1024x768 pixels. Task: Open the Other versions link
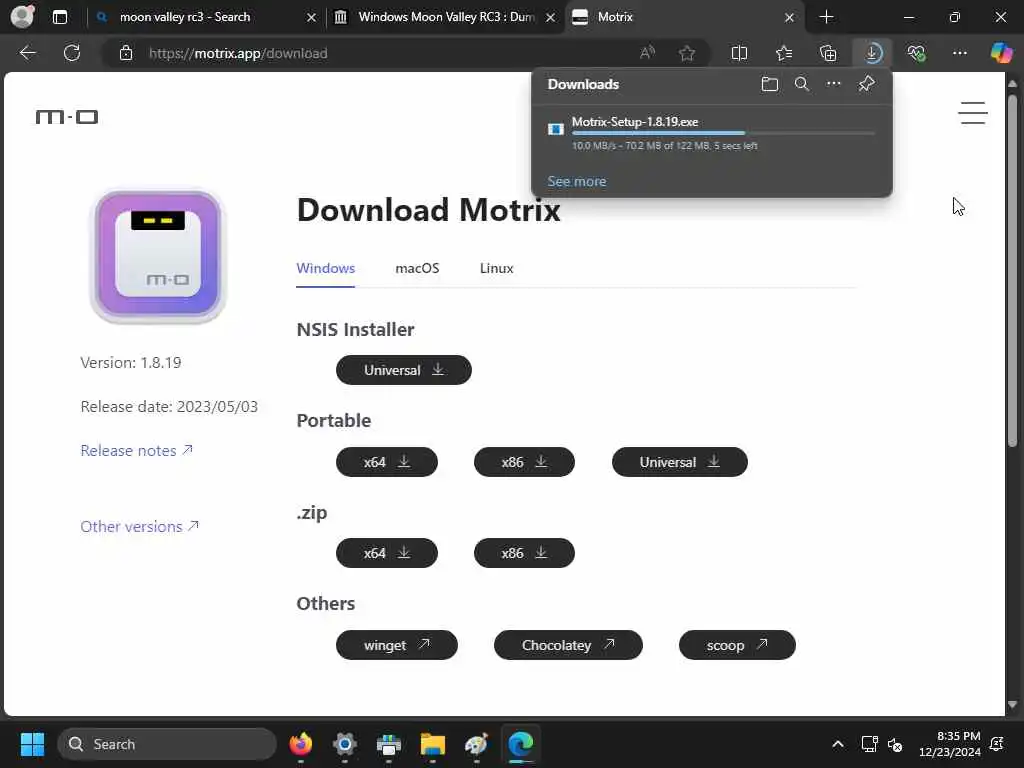140,526
